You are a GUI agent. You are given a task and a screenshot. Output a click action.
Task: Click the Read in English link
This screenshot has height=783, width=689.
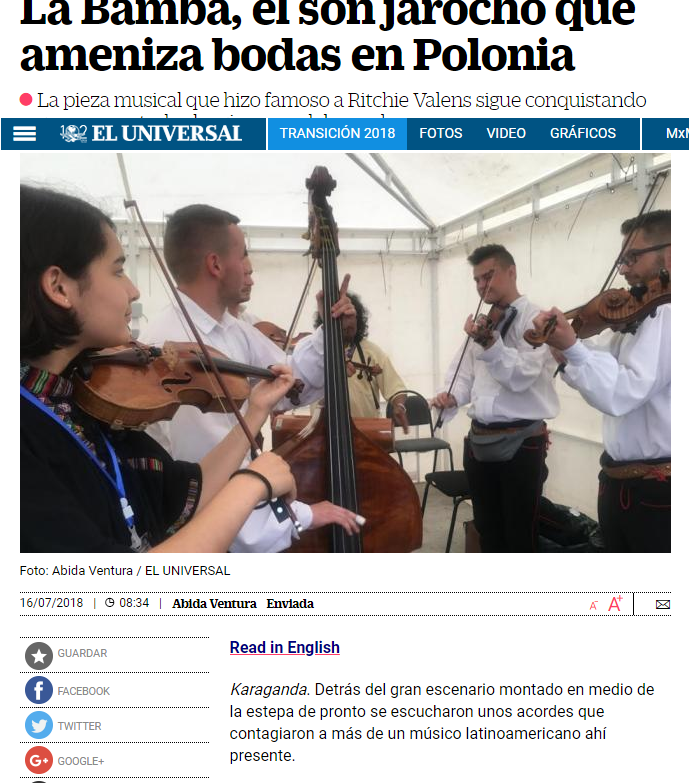click(x=285, y=647)
